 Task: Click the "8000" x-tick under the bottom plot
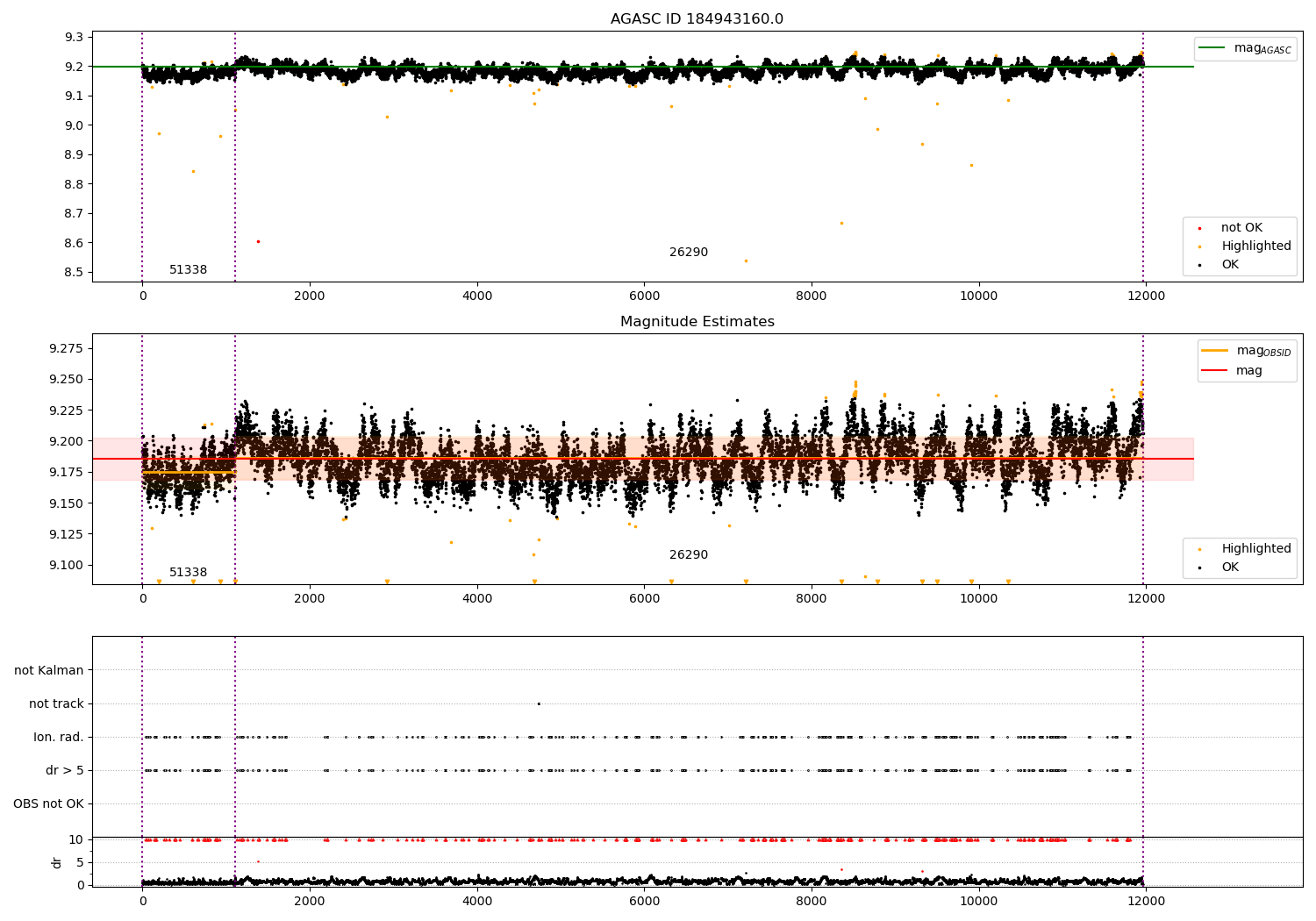(x=812, y=902)
